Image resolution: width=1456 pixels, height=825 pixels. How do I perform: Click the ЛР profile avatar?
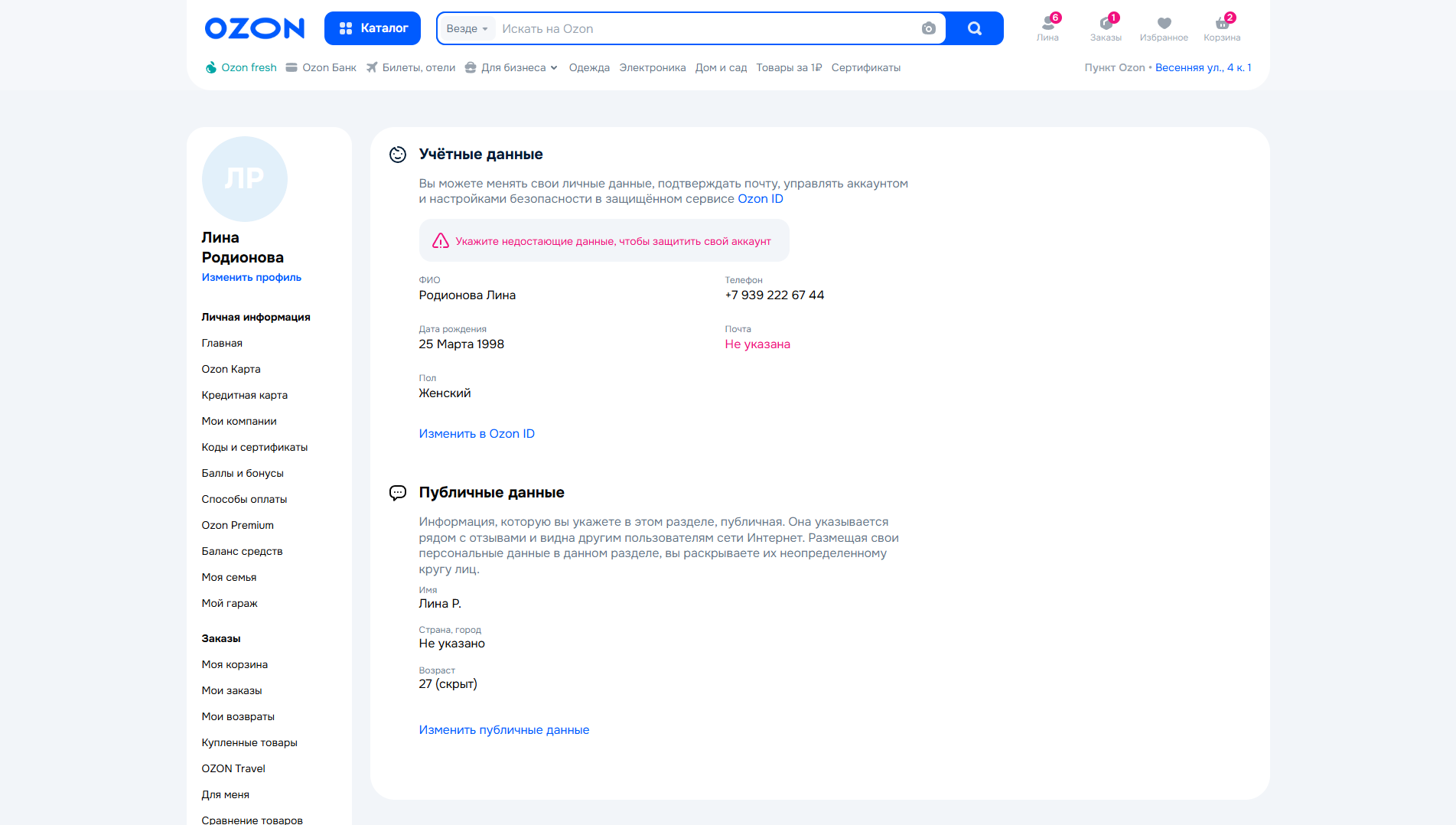click(244, 179)
